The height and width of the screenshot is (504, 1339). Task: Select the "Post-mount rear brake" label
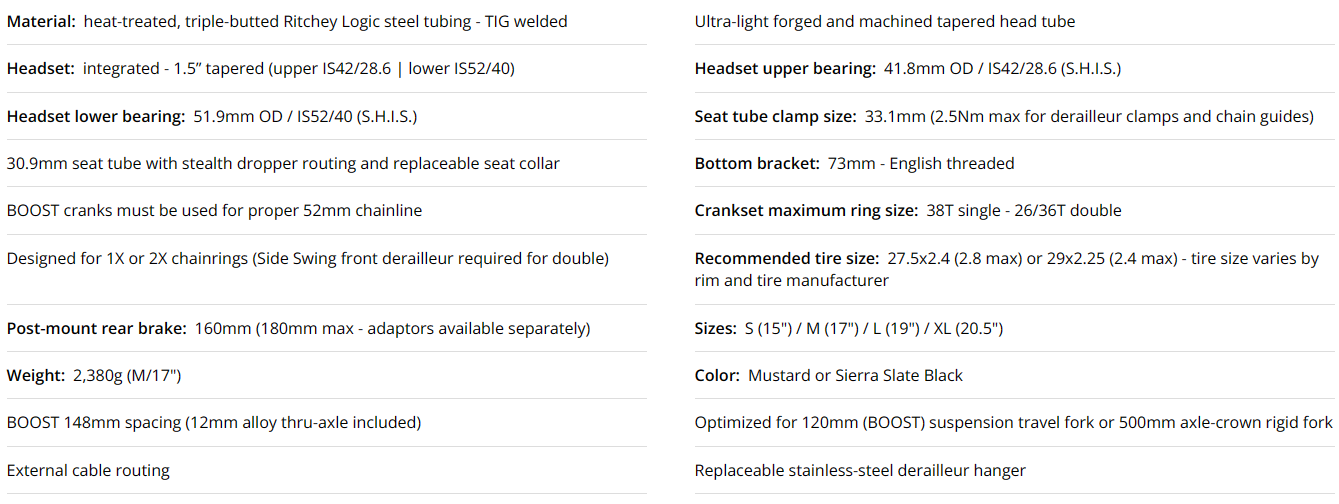96,328
